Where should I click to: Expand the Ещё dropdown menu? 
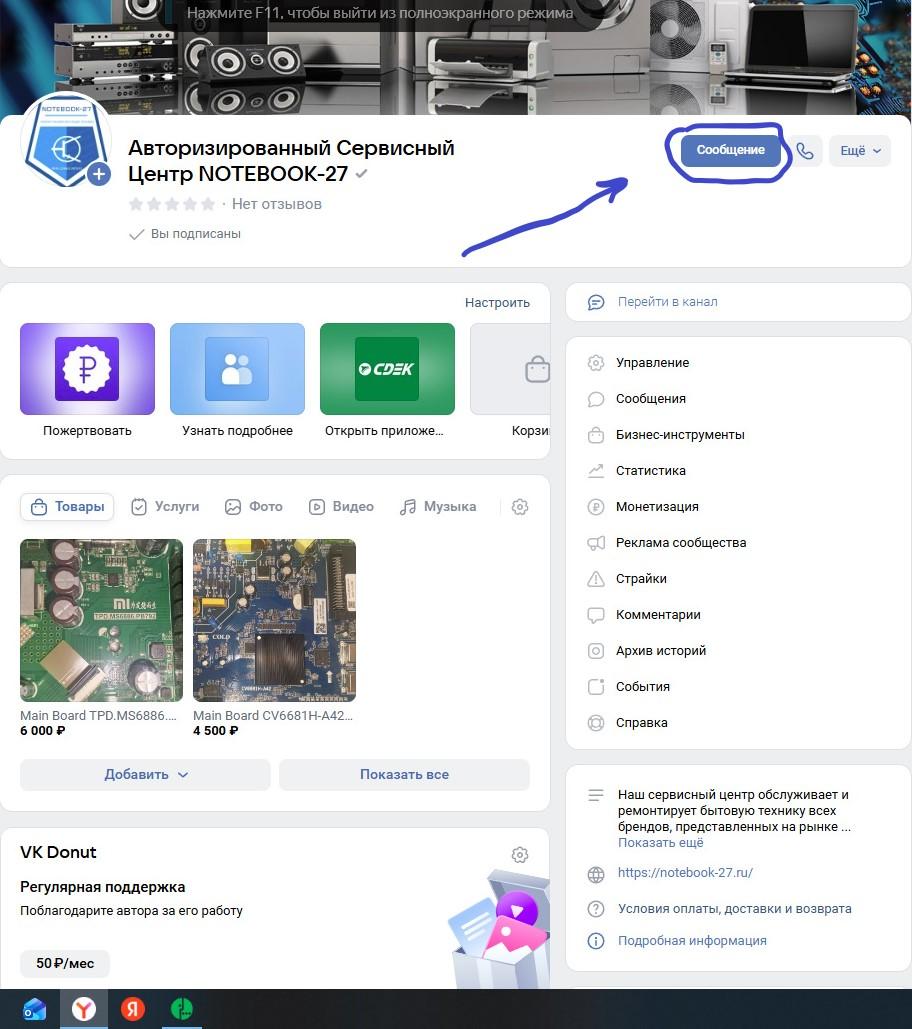tap(859, 150)
